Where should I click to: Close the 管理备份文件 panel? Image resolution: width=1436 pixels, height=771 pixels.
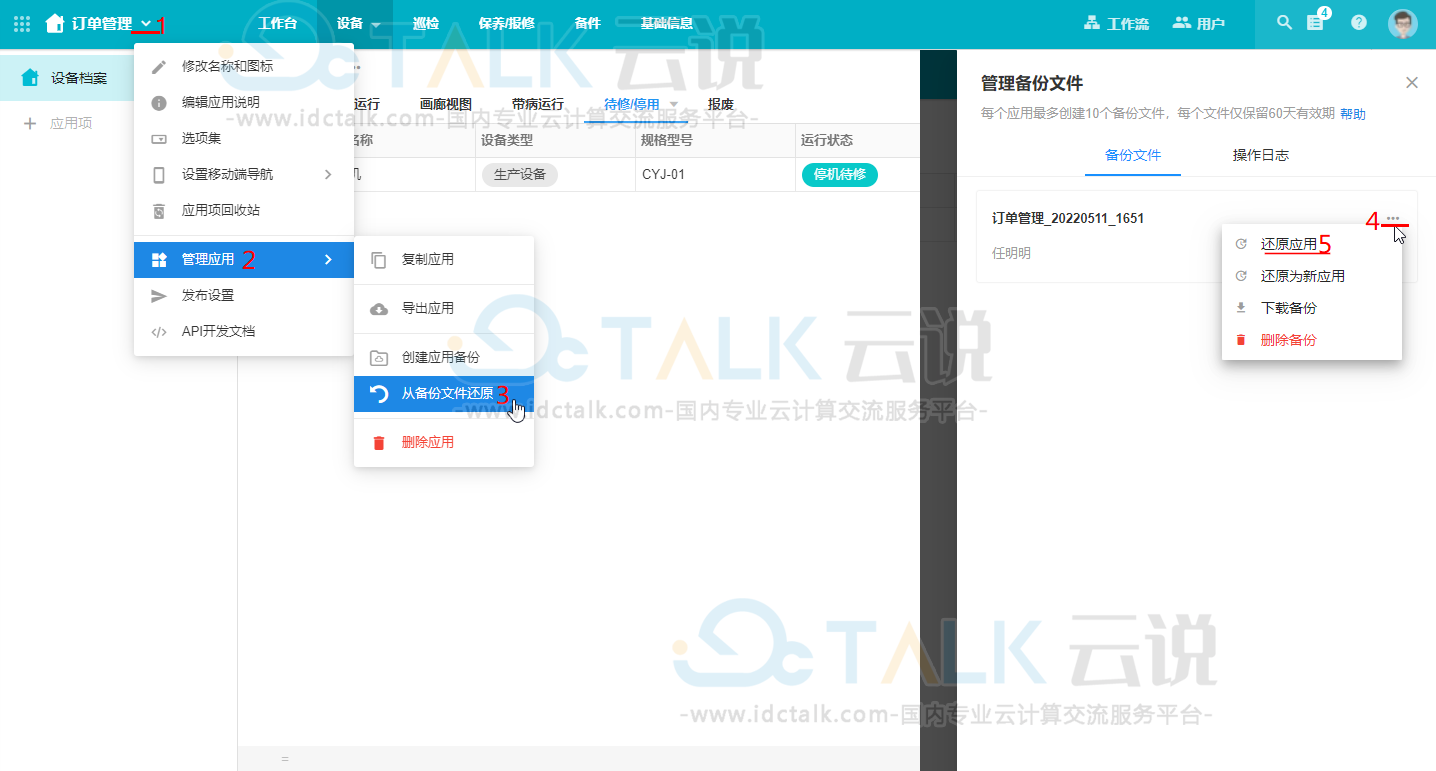click(x=1412, y=83)
